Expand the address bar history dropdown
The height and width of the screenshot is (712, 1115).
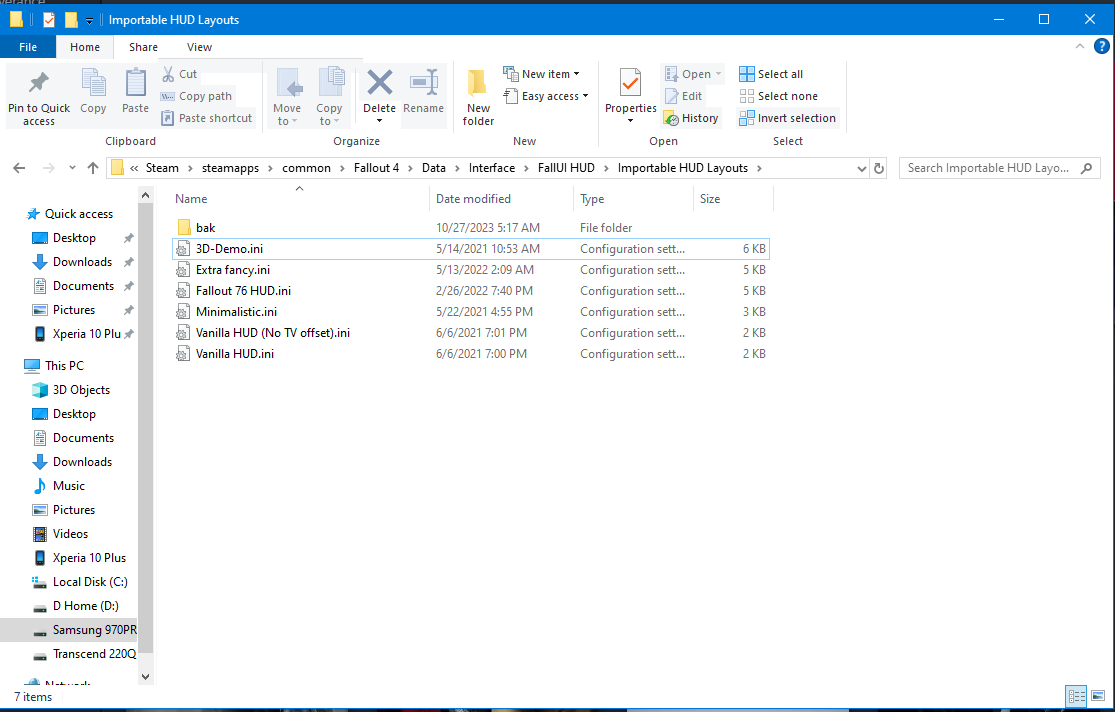(x=862, y=168)
